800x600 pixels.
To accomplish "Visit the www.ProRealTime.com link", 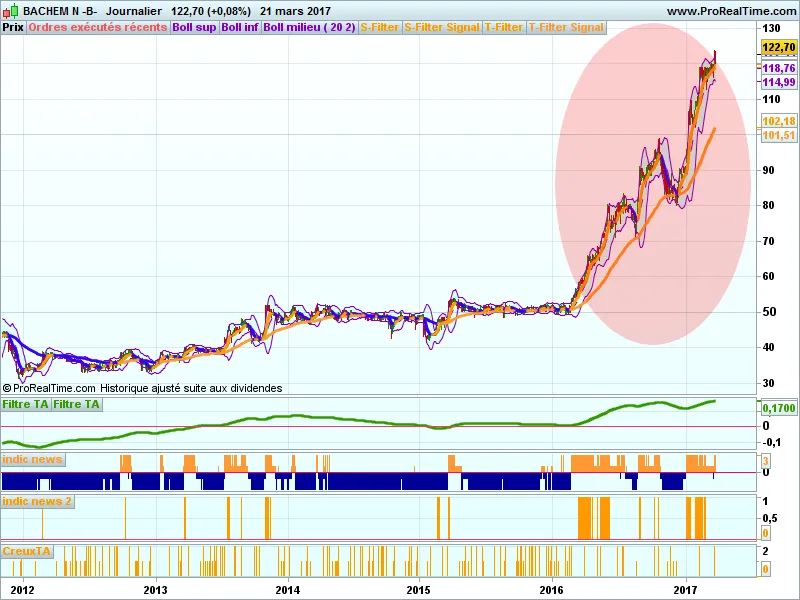I will pos(731,11).
